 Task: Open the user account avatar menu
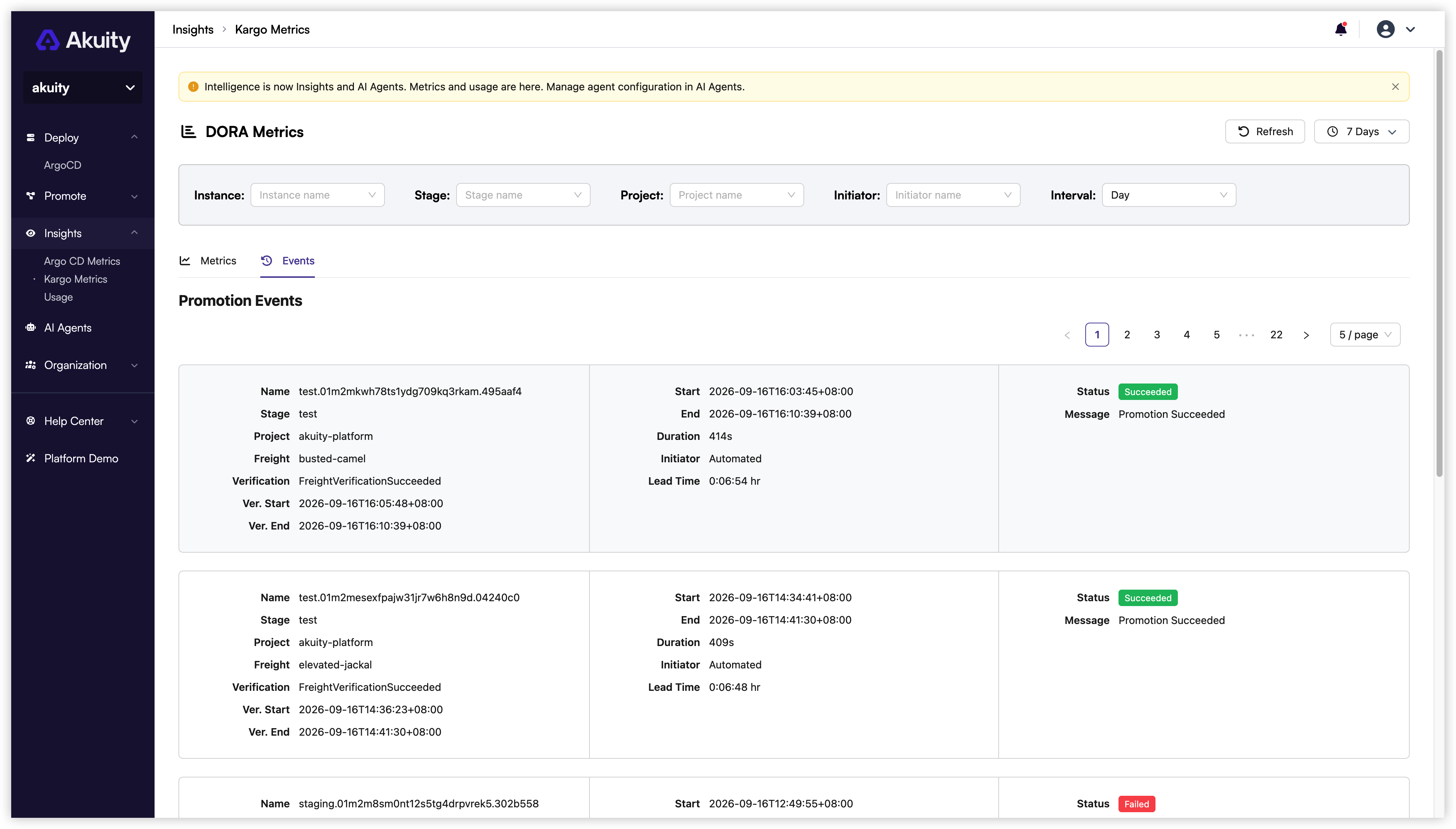coord(1385,29)
